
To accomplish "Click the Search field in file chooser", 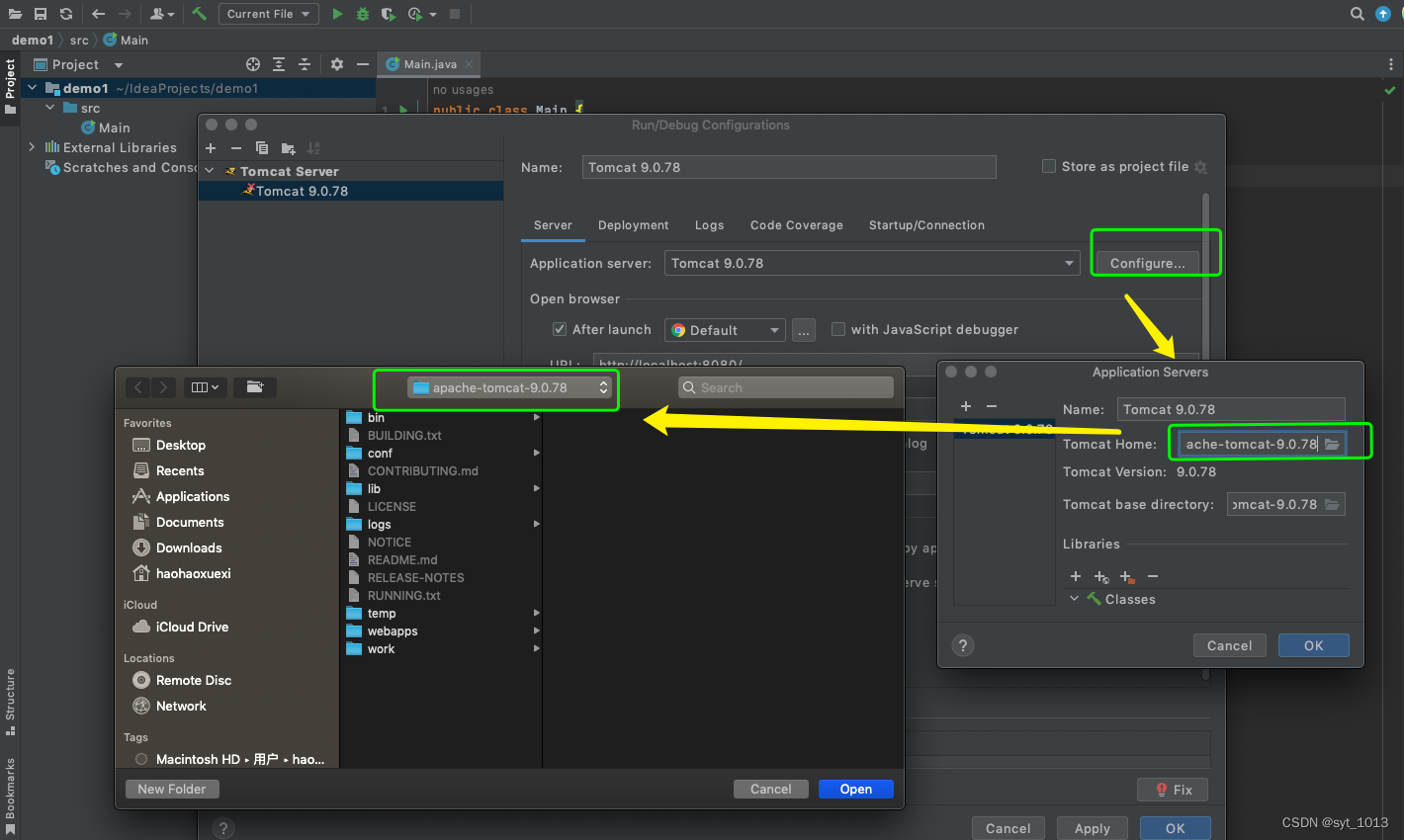I will click(x=786, y=387).
